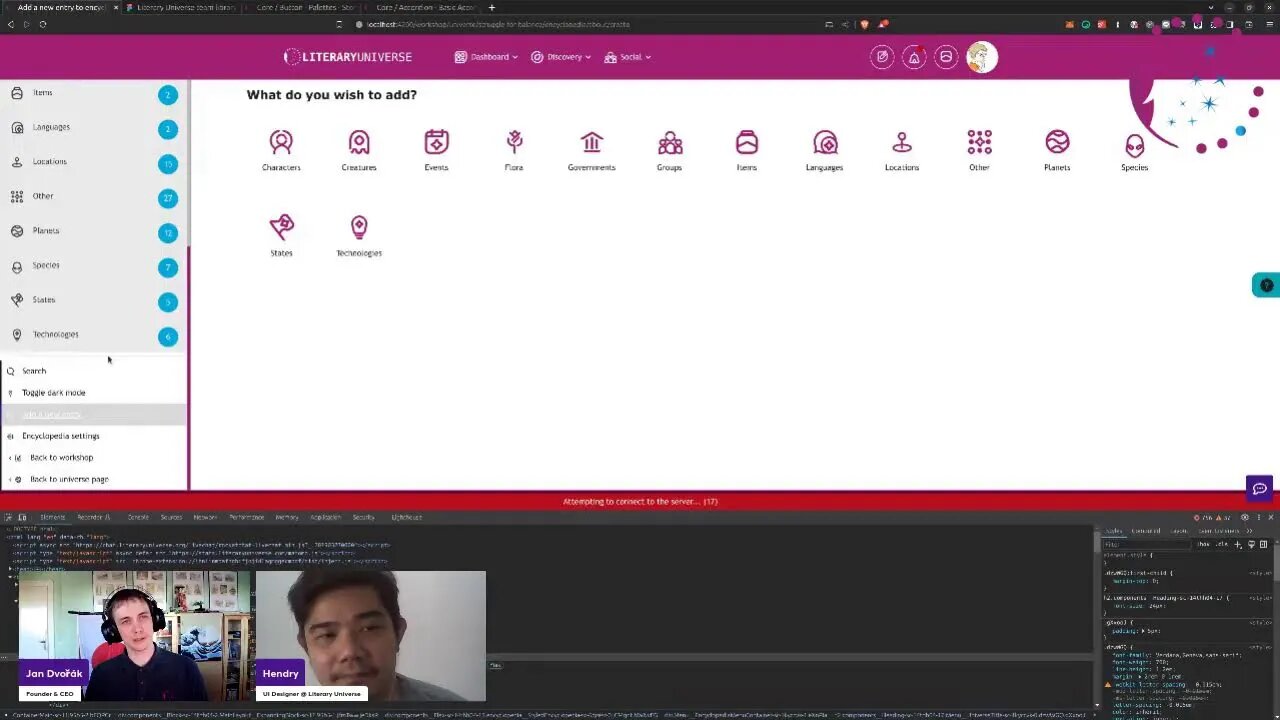Open the Dashboard dropdown menu
Image resolution: width=1280 pixels, height=720 pixels.
(486, 57)
